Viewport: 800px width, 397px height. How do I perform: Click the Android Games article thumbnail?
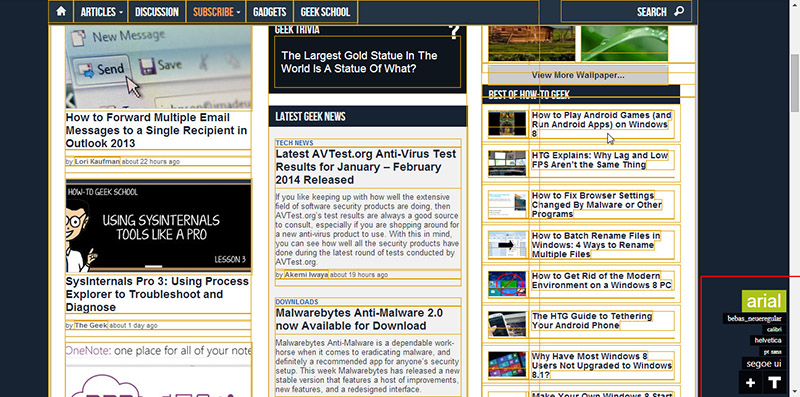(x=507, y=123)
